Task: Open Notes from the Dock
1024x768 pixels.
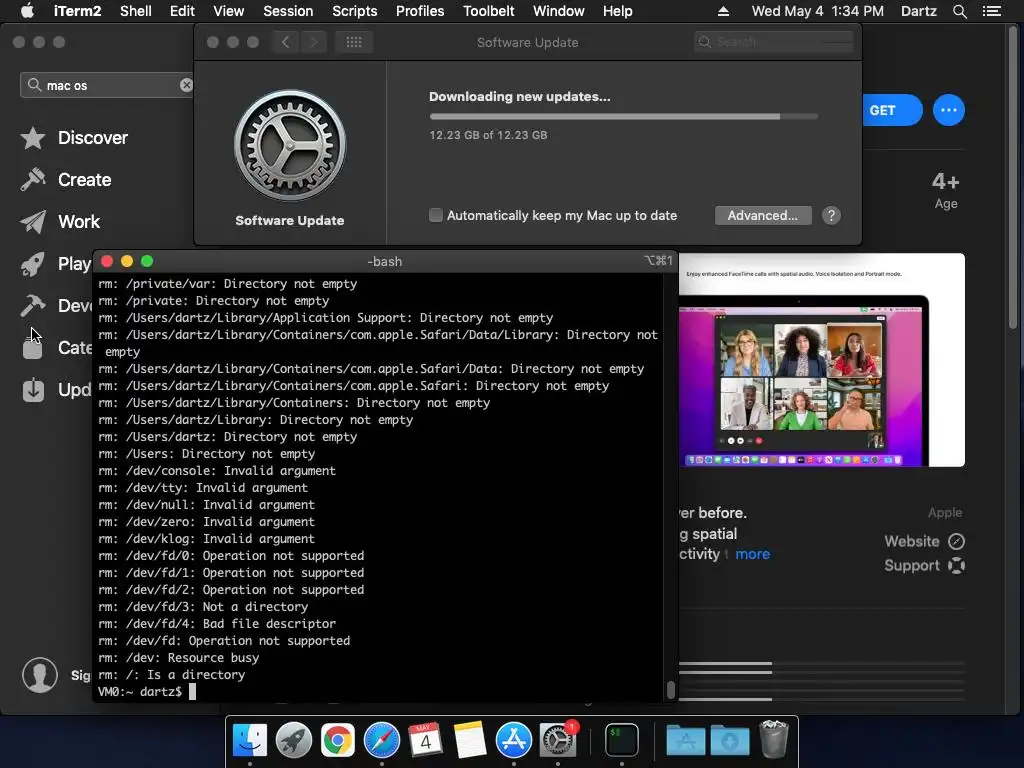Action: (x=470, y=740)
